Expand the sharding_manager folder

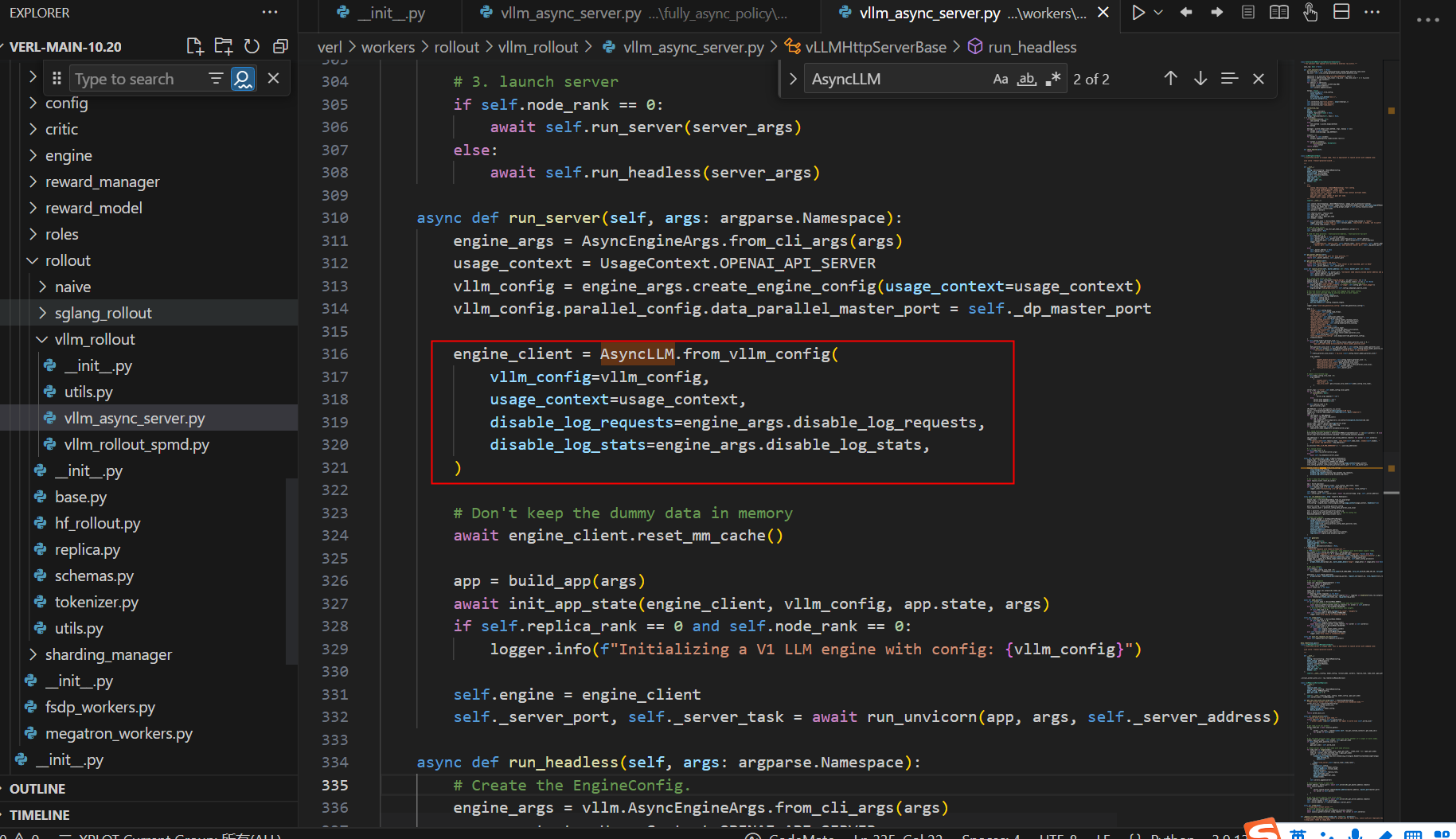(x=33, y=654)
